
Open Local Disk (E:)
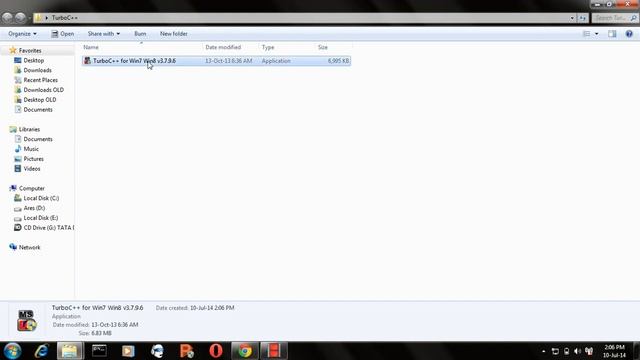(40, 218)
